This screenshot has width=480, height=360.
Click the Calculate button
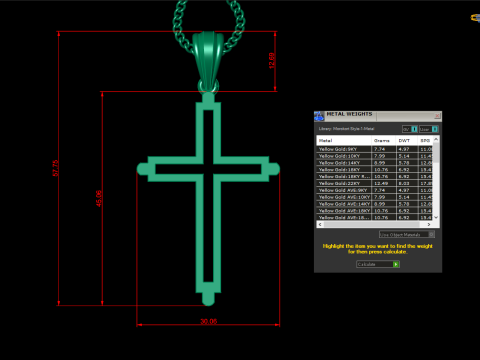coord(378,264)
